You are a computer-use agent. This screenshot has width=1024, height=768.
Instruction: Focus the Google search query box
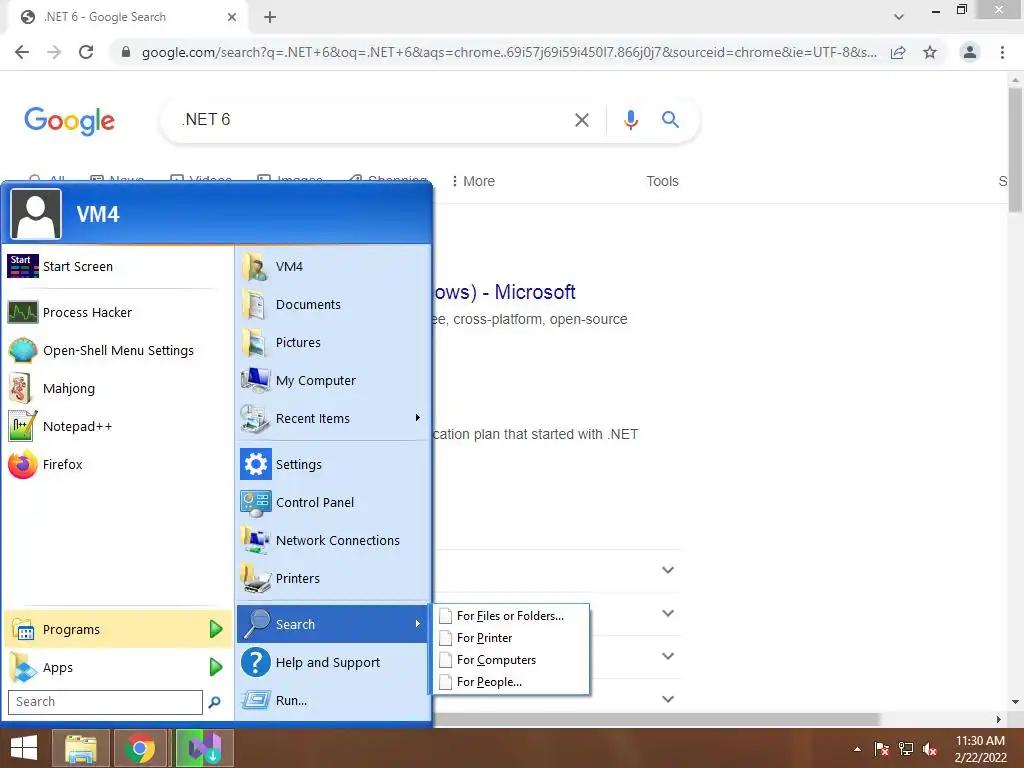point(372,120)
